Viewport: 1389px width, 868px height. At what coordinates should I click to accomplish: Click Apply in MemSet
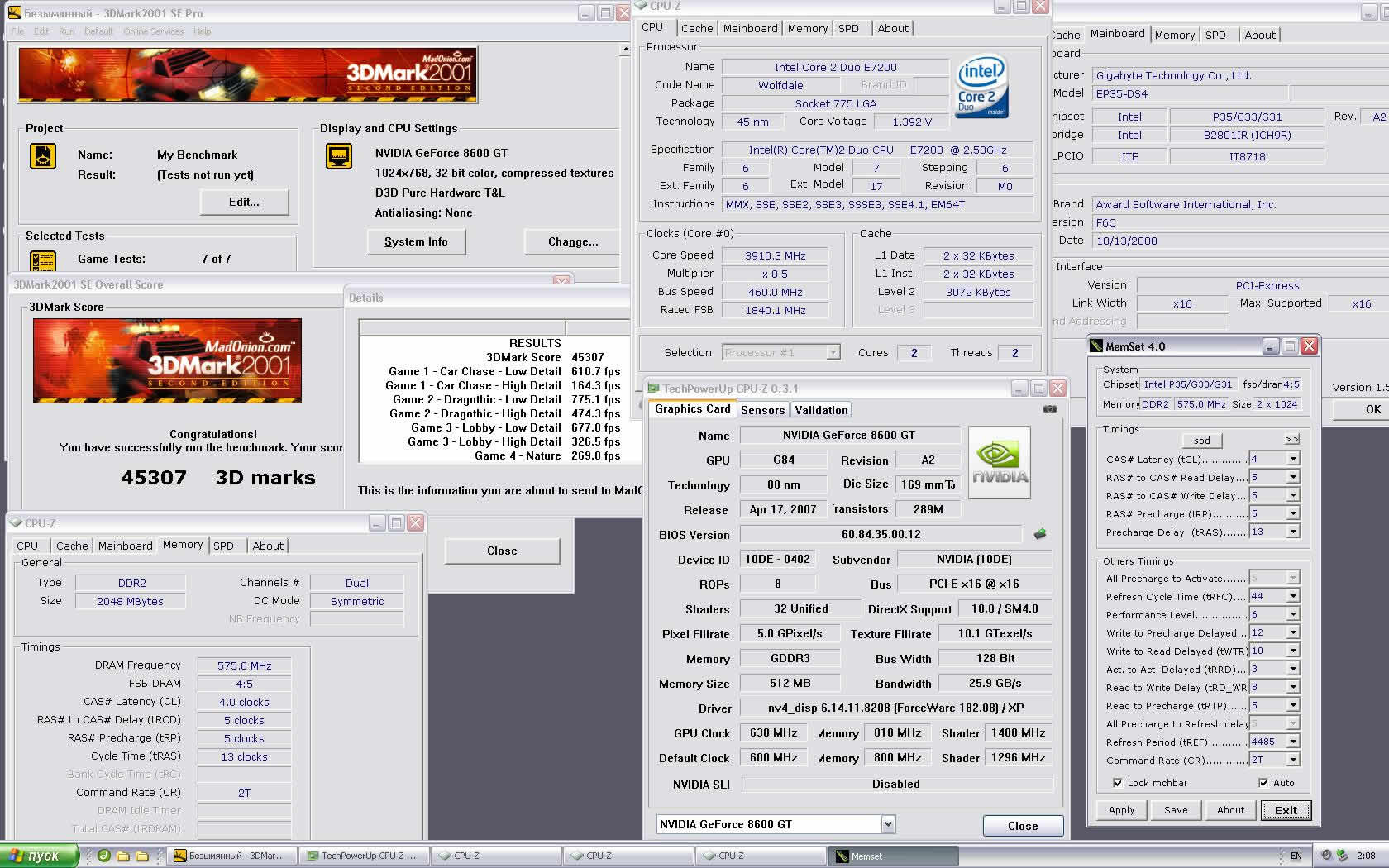click(x=1121, y=810)
